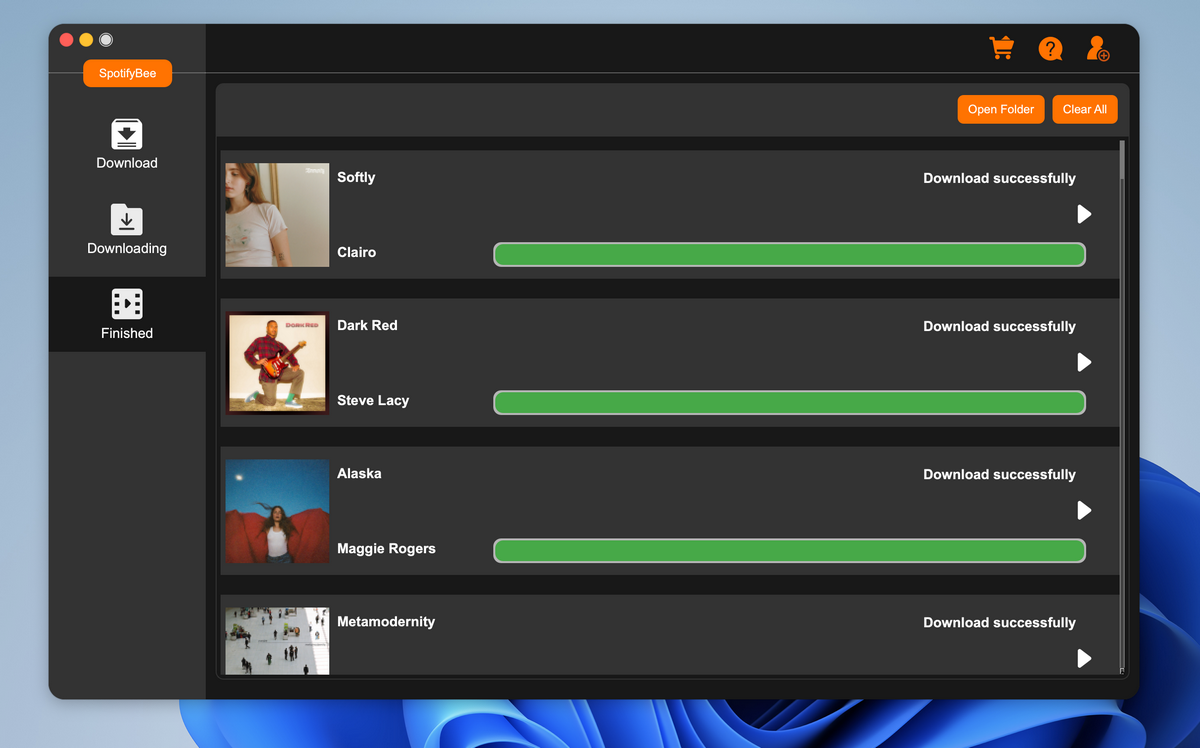Click the Open Folder button
The height and width of the screenshot is (748, 1200).
1001,109
